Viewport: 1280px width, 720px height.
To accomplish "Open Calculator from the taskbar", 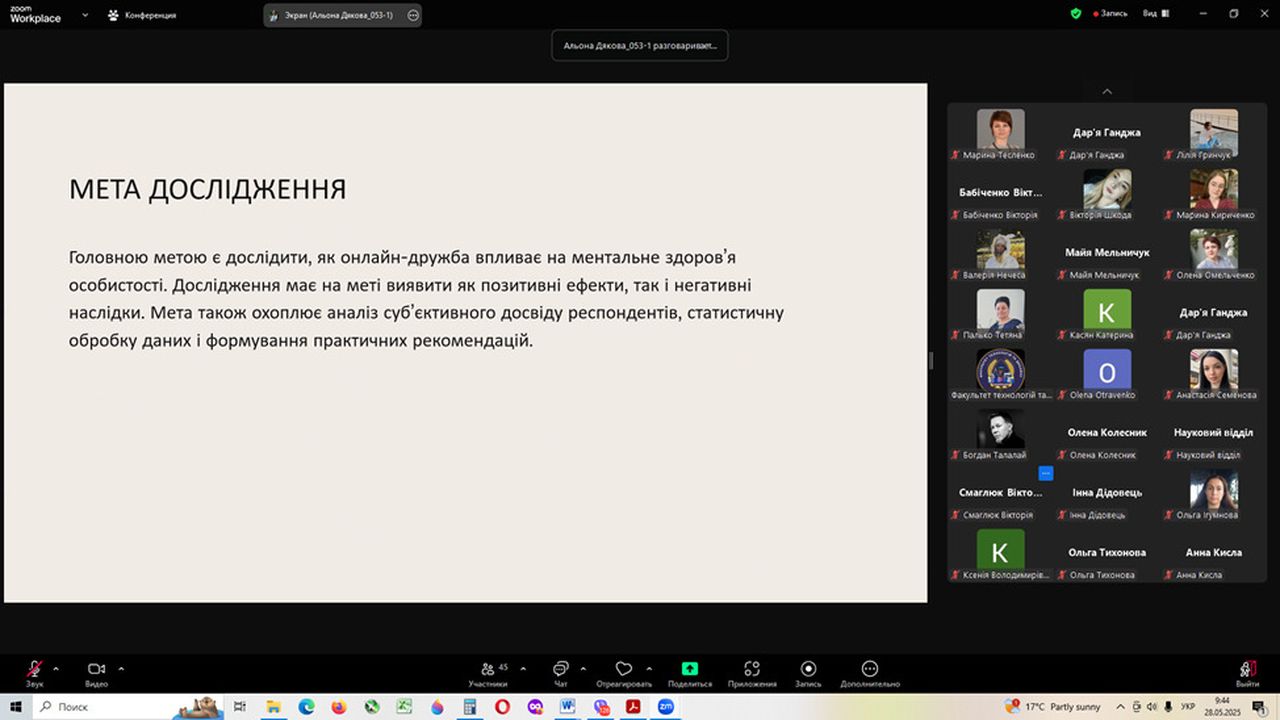I will click(469, 706).
